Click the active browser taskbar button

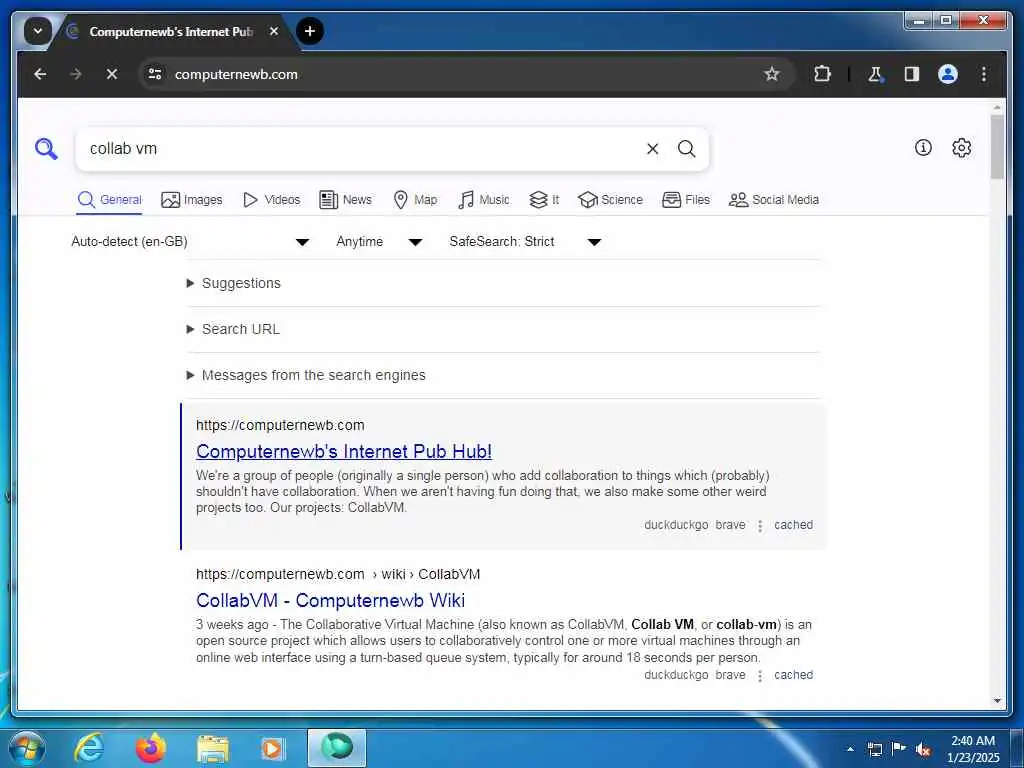337,748
